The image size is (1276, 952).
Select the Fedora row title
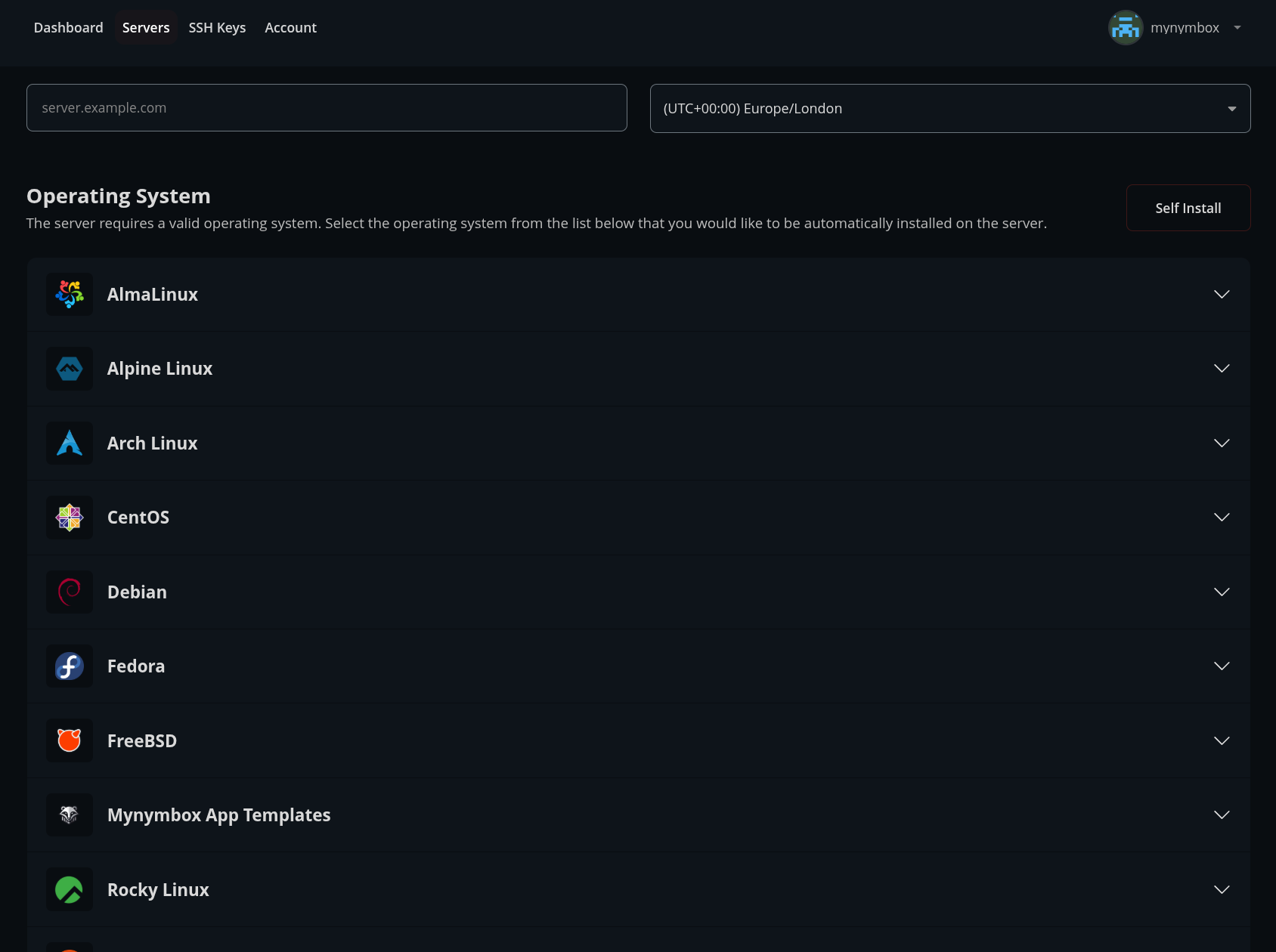tap(136, 666)
